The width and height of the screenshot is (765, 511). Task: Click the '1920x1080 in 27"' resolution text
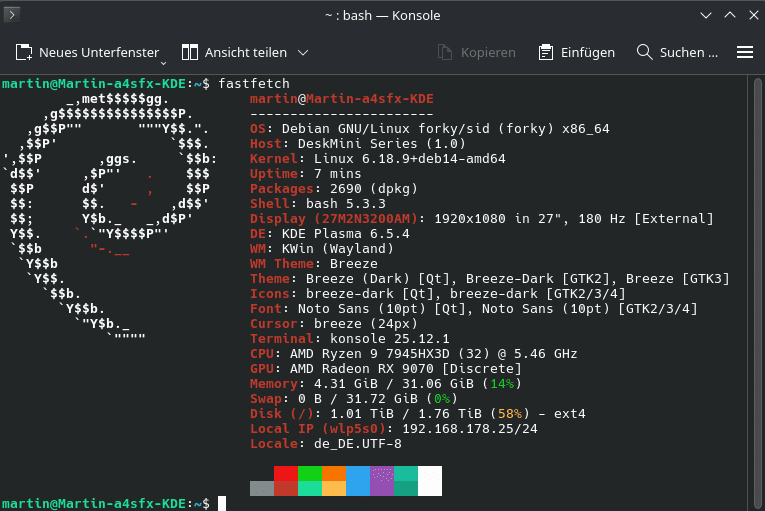pyautogui.click(x=498, y=219)
